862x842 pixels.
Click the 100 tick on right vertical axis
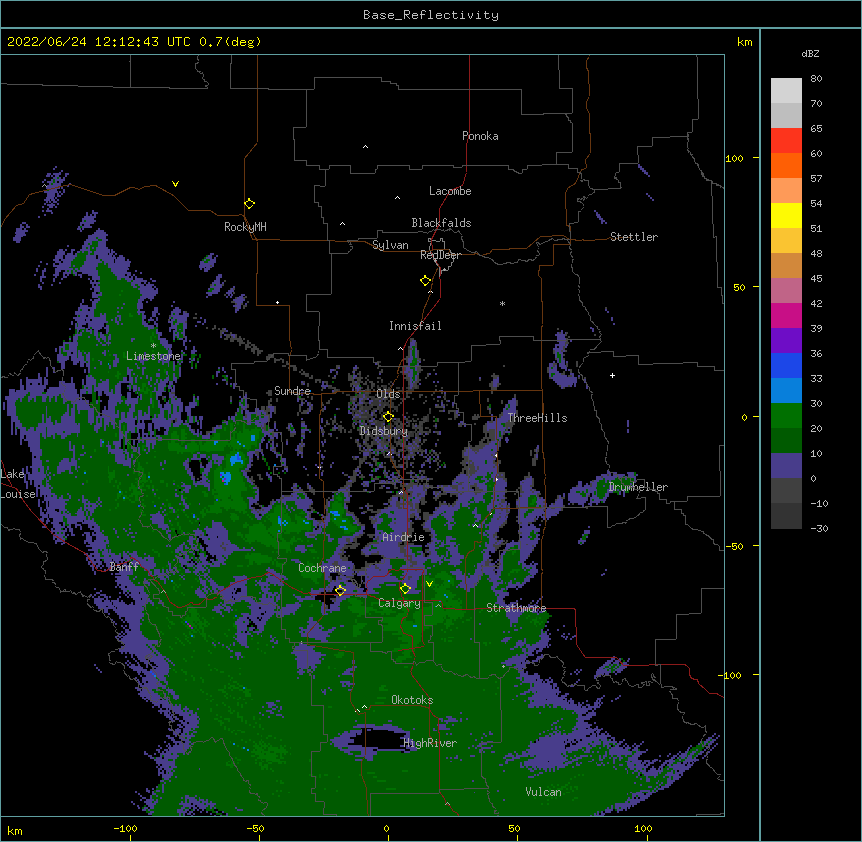(x=734, y=158)
